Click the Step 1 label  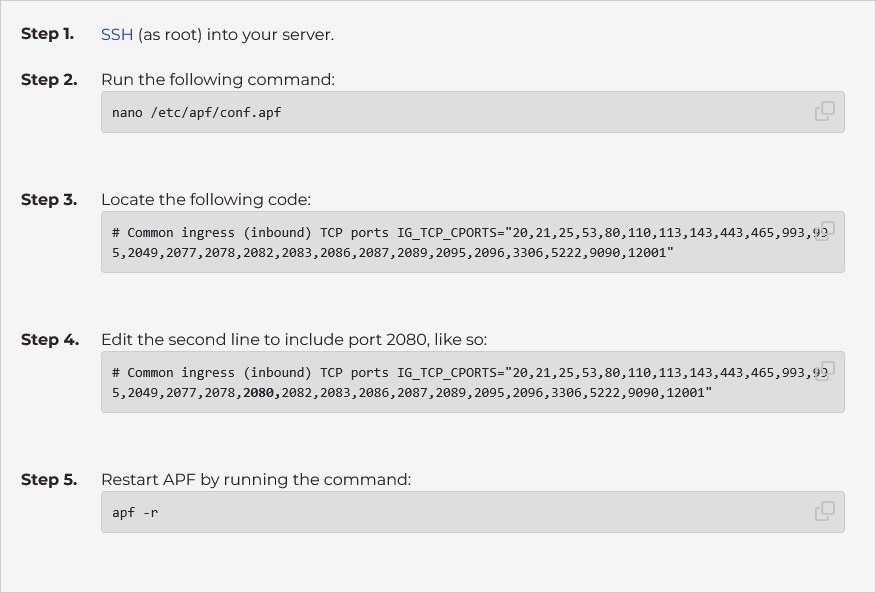click(x=48, y=34)
